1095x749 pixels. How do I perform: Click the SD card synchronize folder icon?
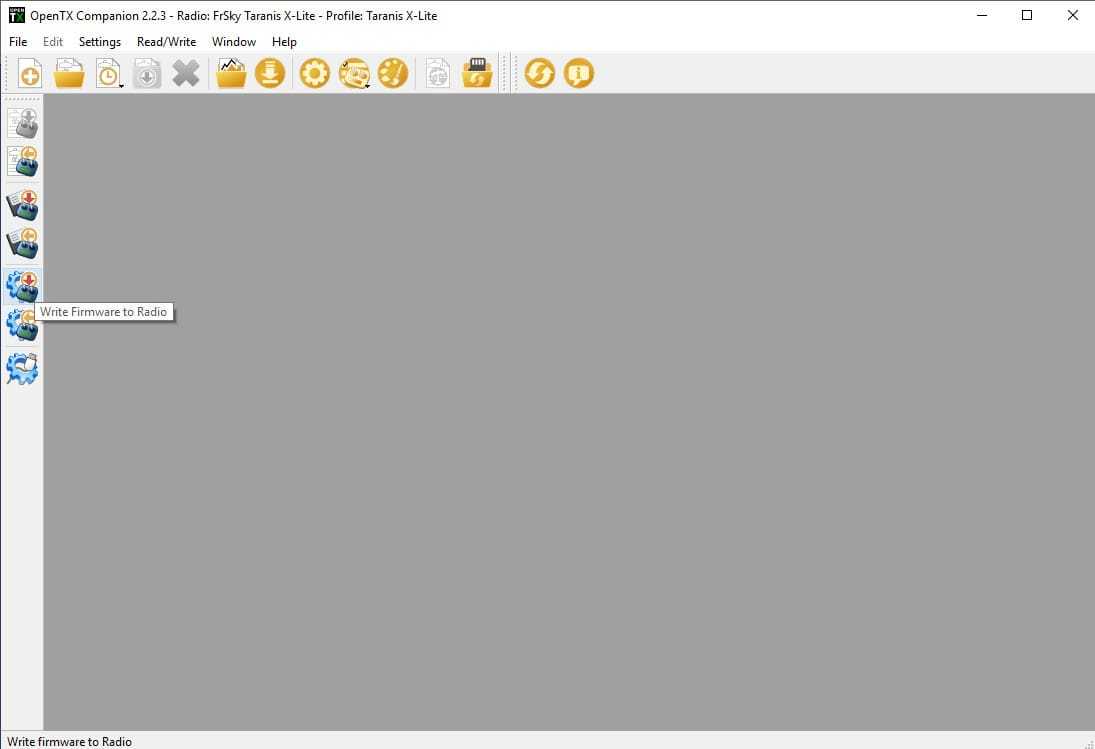pyautogui.click(x=477, y=73)
